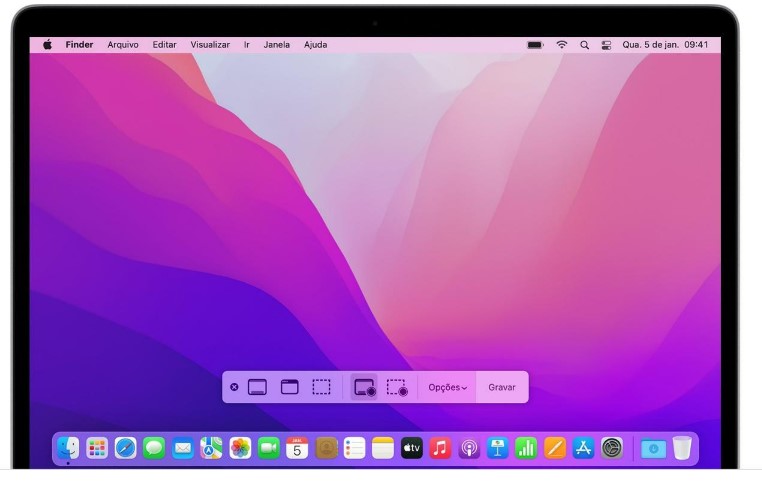Close the screenshot toolbar with the X button
This screenshot has height=487, width=762.
point(234,387)
